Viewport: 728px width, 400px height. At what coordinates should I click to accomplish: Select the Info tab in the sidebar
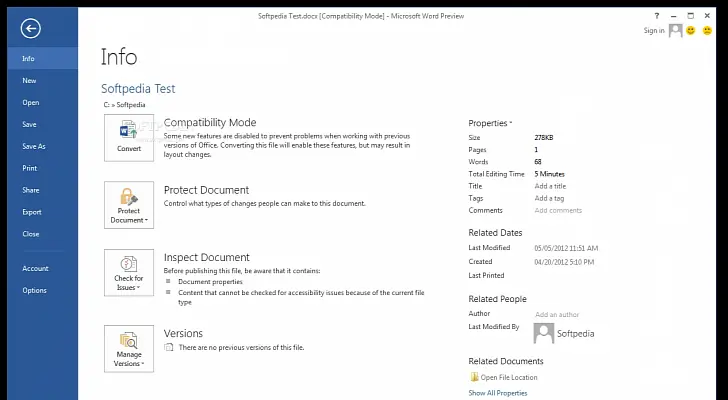(x=43, y=58)
